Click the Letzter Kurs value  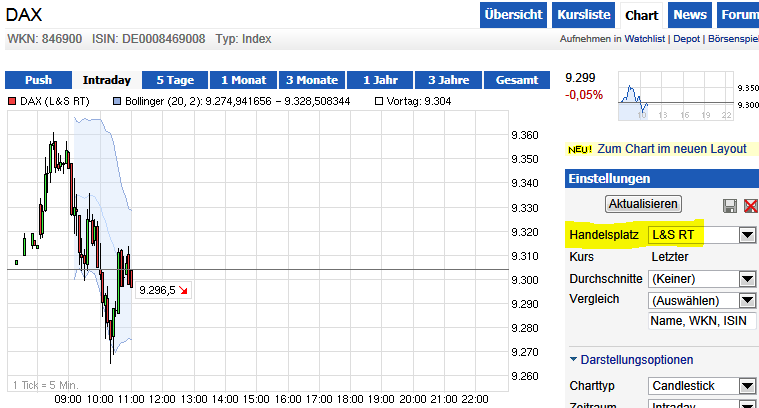670,257
